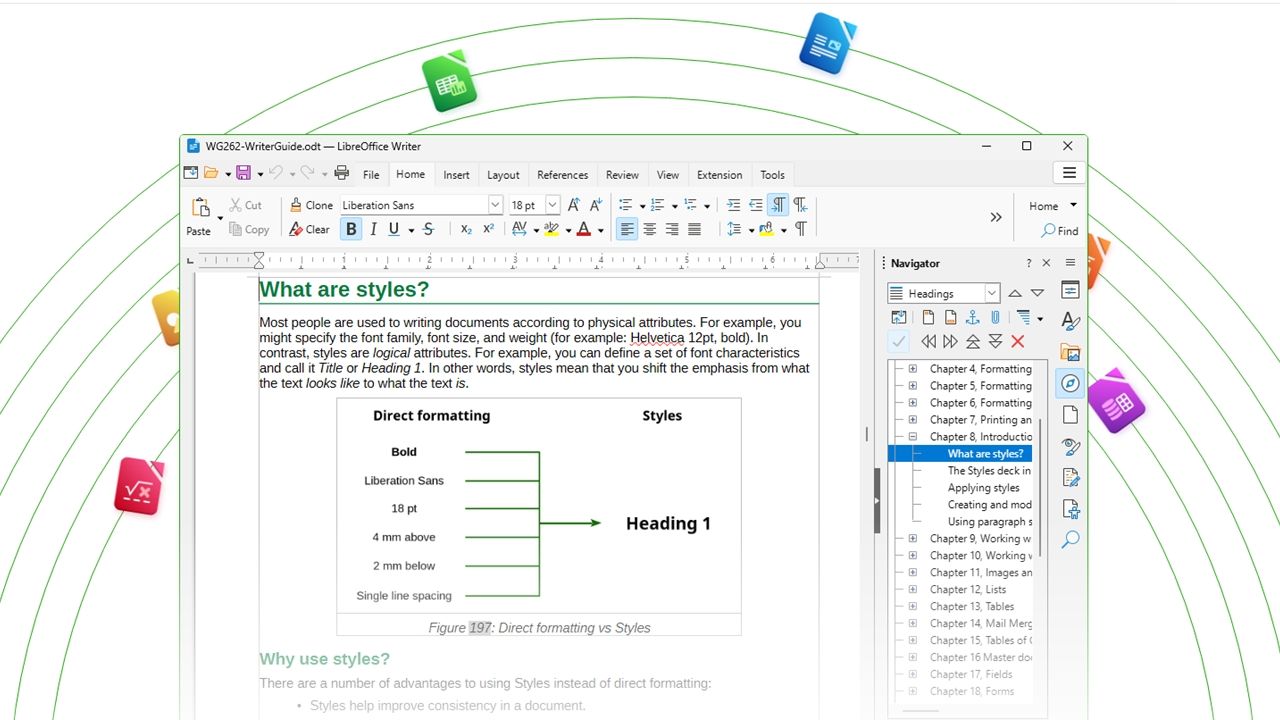
Task: Open the Home dropdown at ribbon right
Action: point(1053,206)
